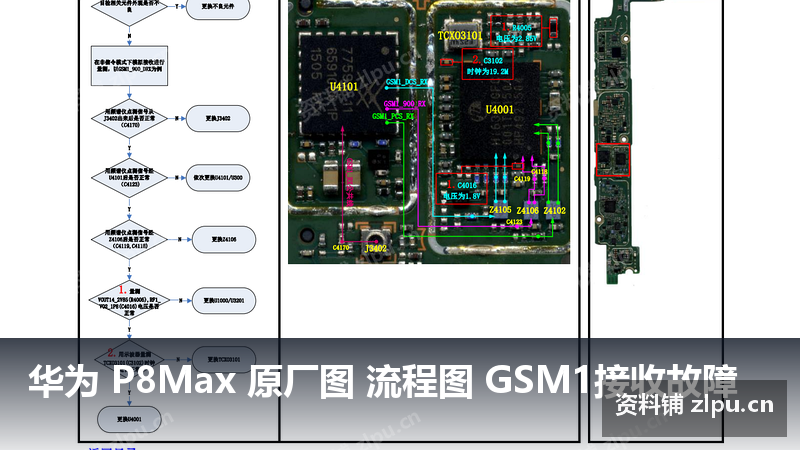
Task: Click the yellow C4170 label near J3402
Action: (x=341, y=247)
